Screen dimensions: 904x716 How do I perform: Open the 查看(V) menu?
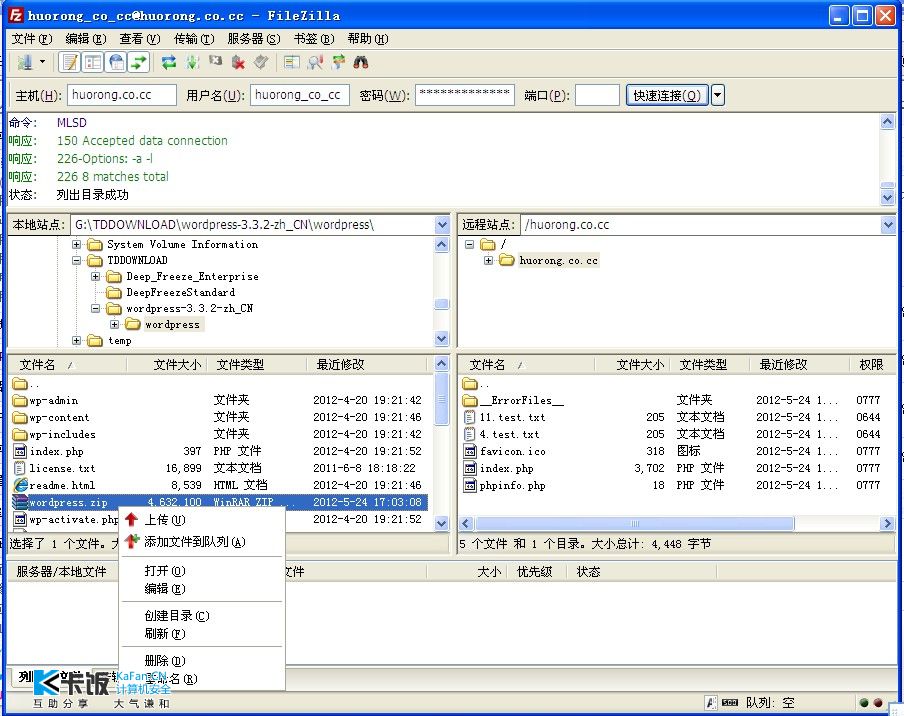pos(140,39)
